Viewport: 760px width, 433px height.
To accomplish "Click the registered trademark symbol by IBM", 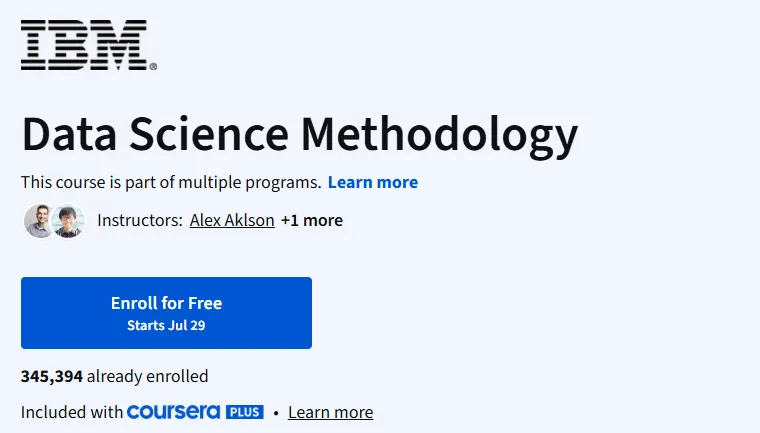I will click(x=153, y=66).
